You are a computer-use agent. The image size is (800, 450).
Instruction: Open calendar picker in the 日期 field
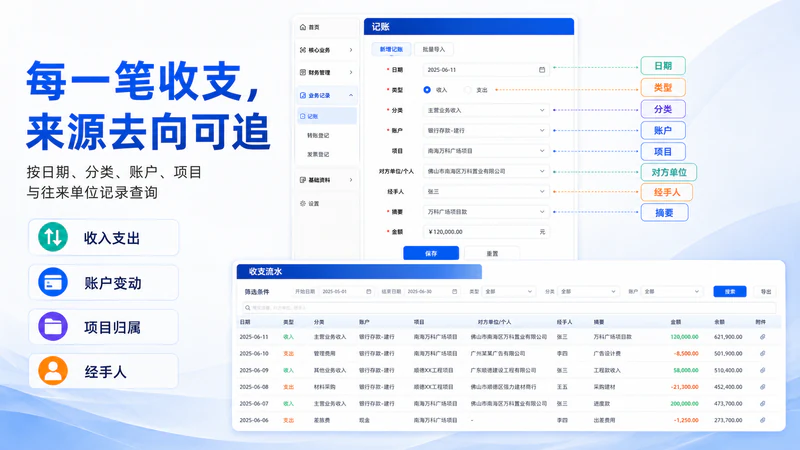tap(542, 70)
